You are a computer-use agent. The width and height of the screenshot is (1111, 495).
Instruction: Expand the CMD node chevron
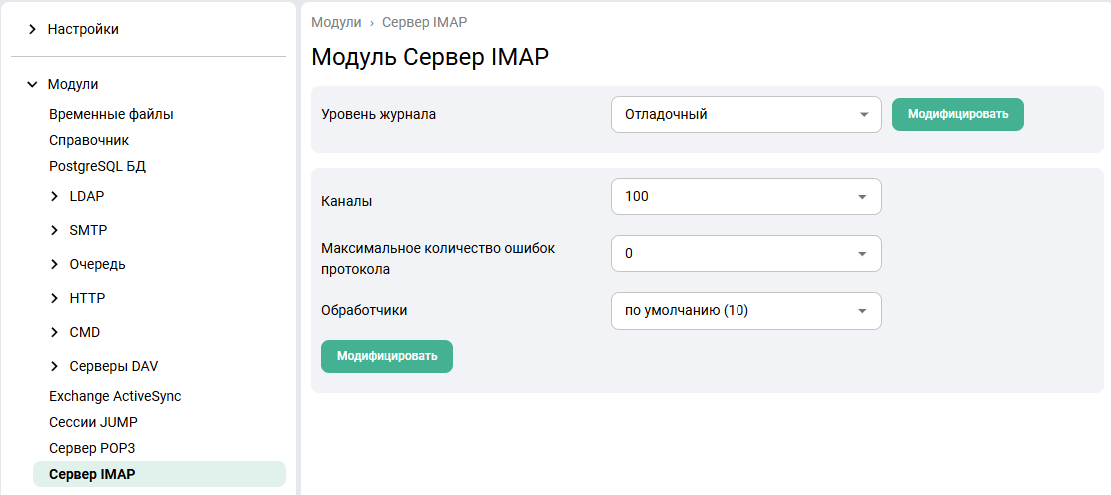pos(54,332)
